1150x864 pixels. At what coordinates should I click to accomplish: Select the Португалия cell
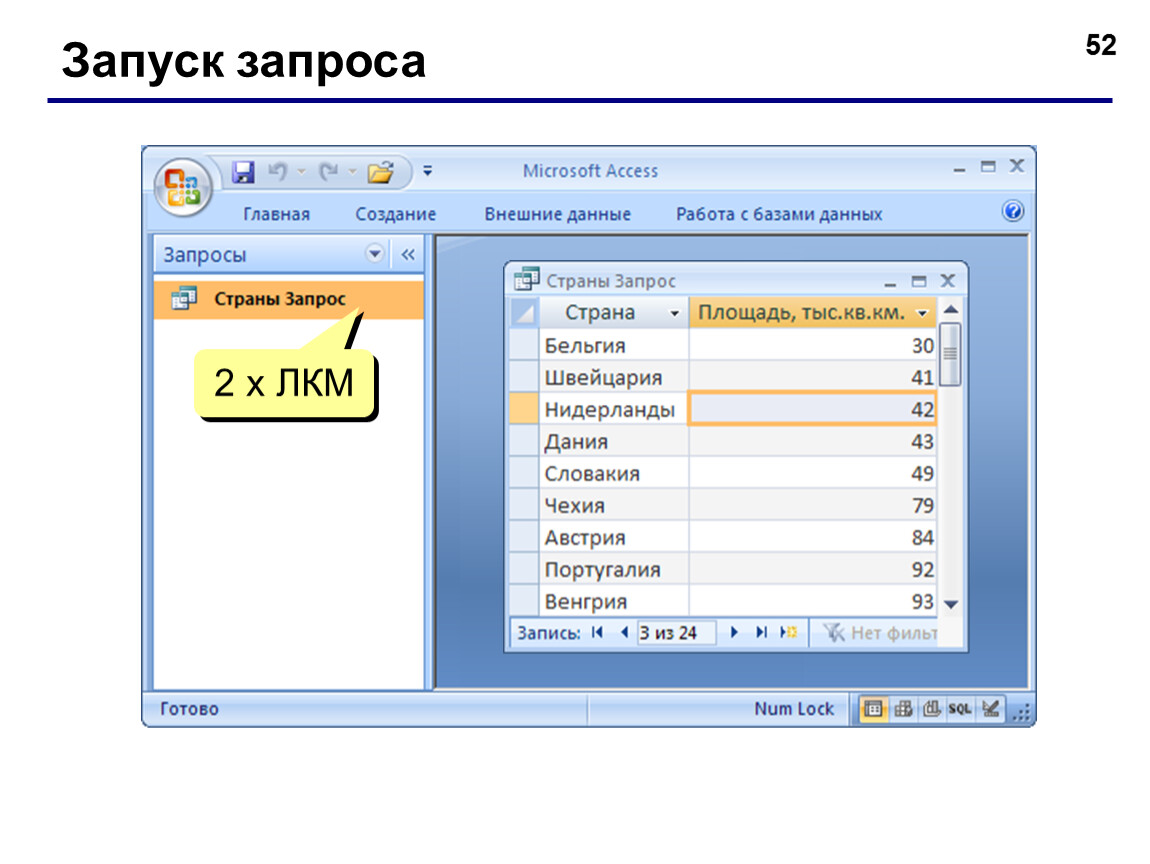pyautogui.click(x=614, y=570)
